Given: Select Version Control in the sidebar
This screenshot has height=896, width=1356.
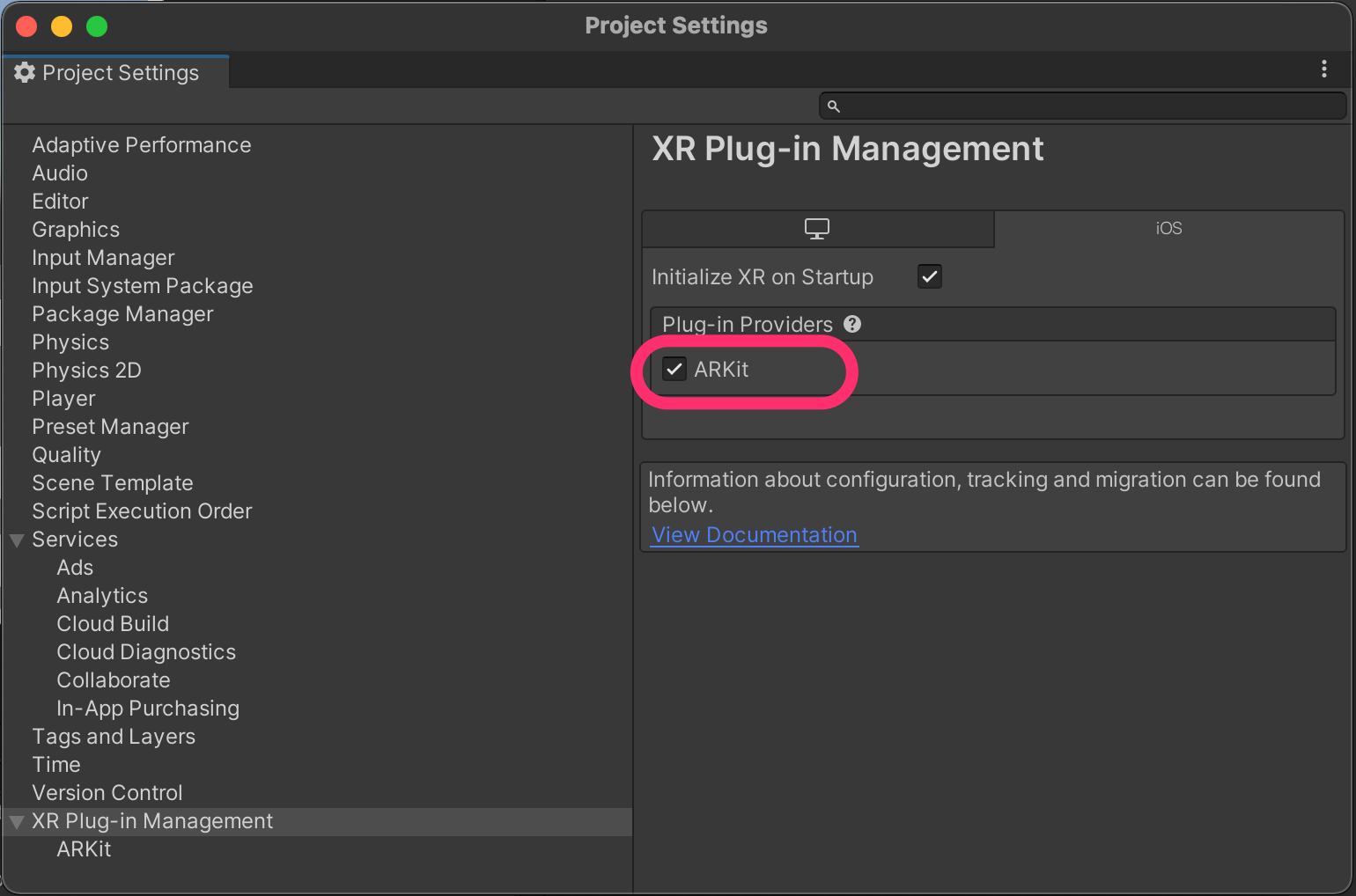Looking at the screenshot, I should pyautogui.click(x=107, y=792).
